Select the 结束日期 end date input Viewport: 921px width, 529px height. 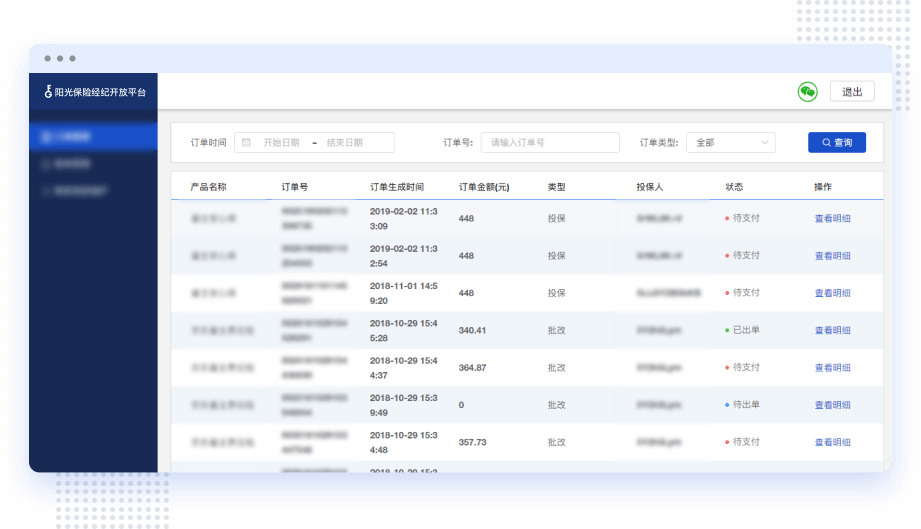(x=345, y=143)
